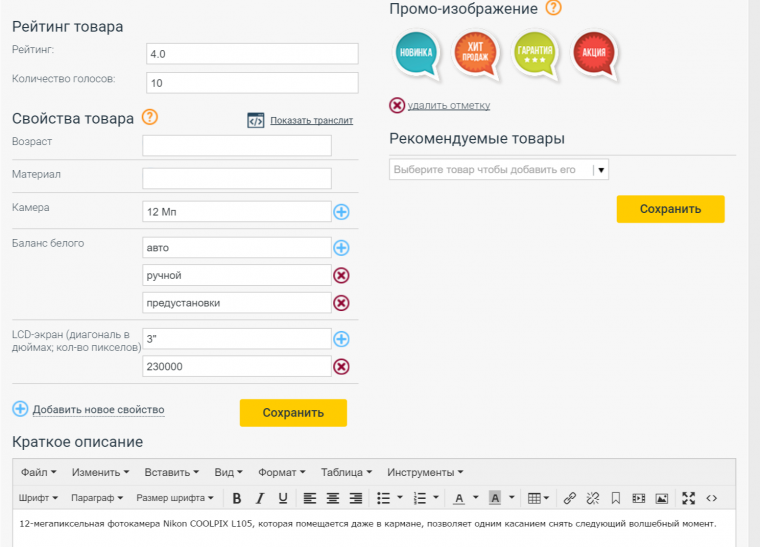760x547 pixels.
Task: Open recommended products dropdown
Action: [601, 170]
